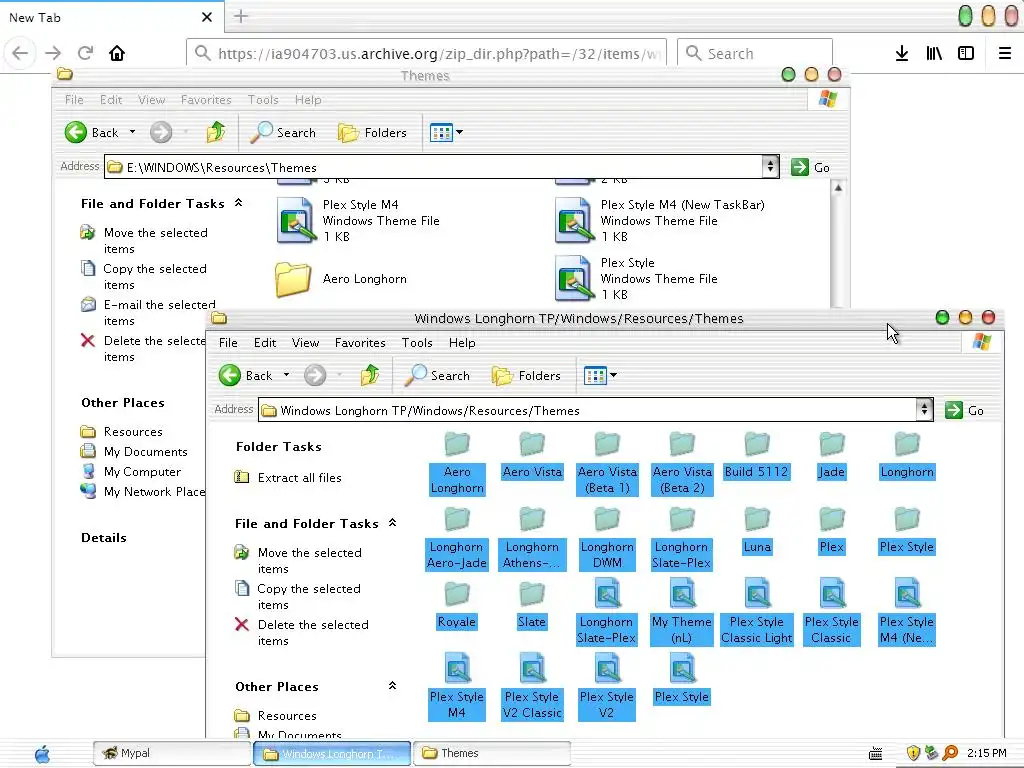Open address dropdown in Longhorn TP window
Image resolution: width=1024 pixels, height=768 pixels.
(x=925, y=409)
